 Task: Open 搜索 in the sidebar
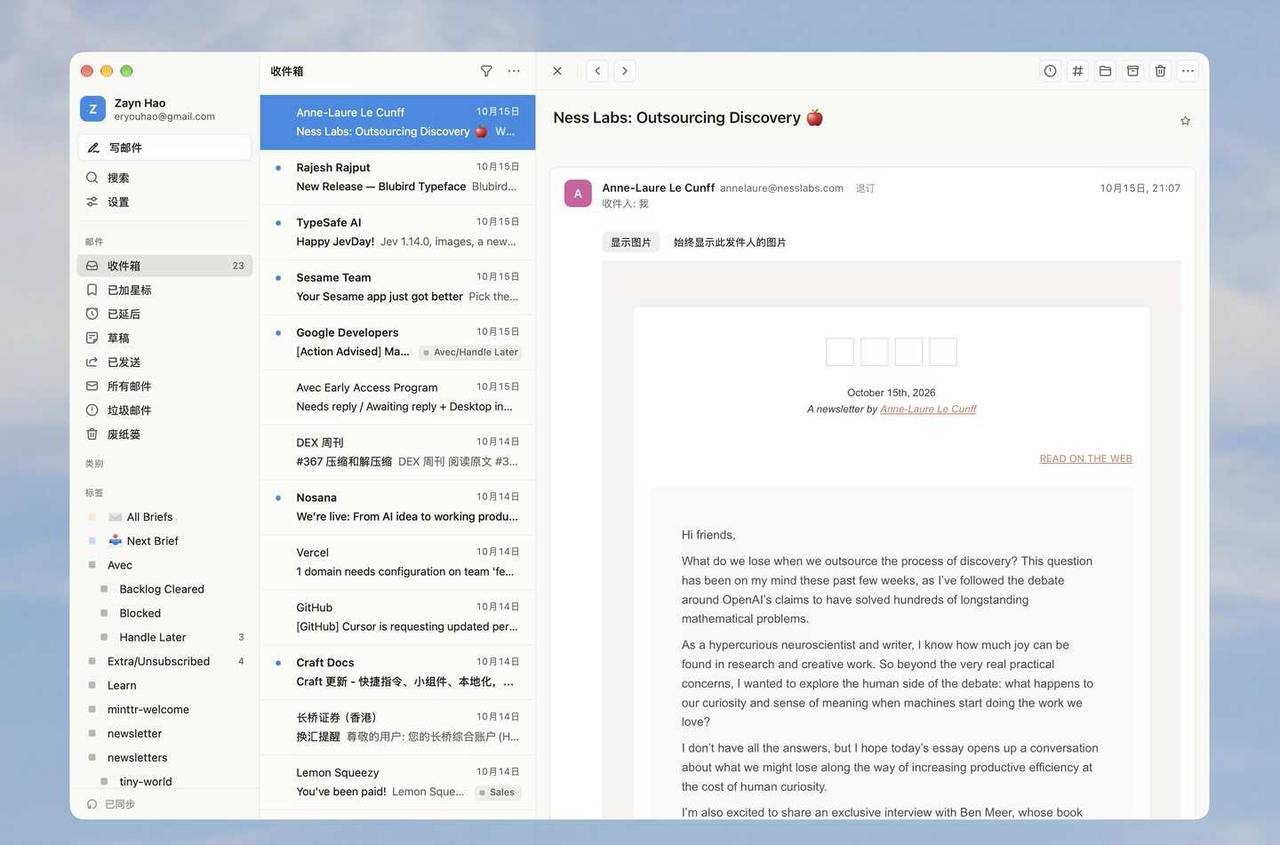165,178
